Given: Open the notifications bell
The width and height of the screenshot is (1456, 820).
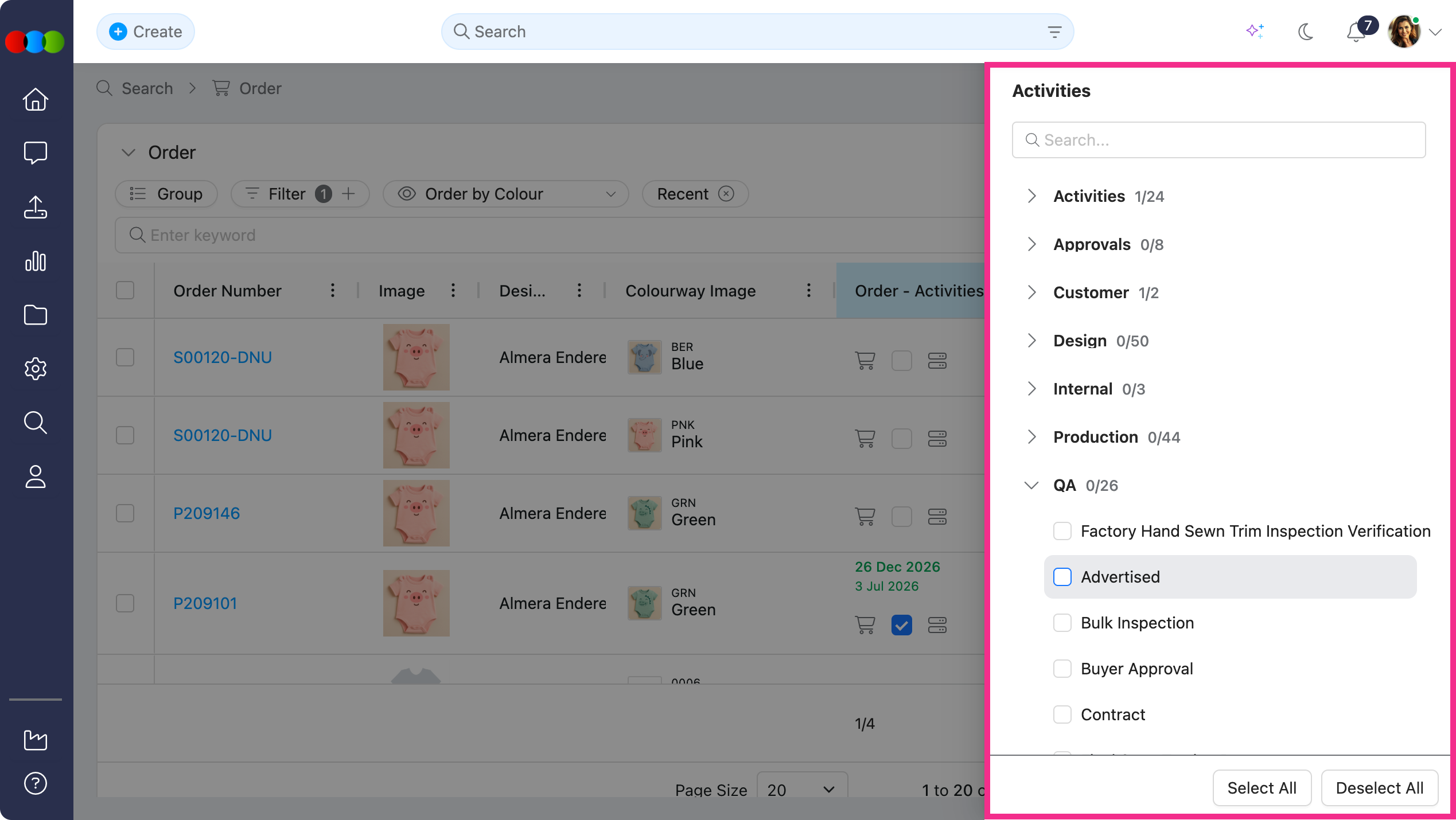Looking at the screenshot, I should (1356, 32).
